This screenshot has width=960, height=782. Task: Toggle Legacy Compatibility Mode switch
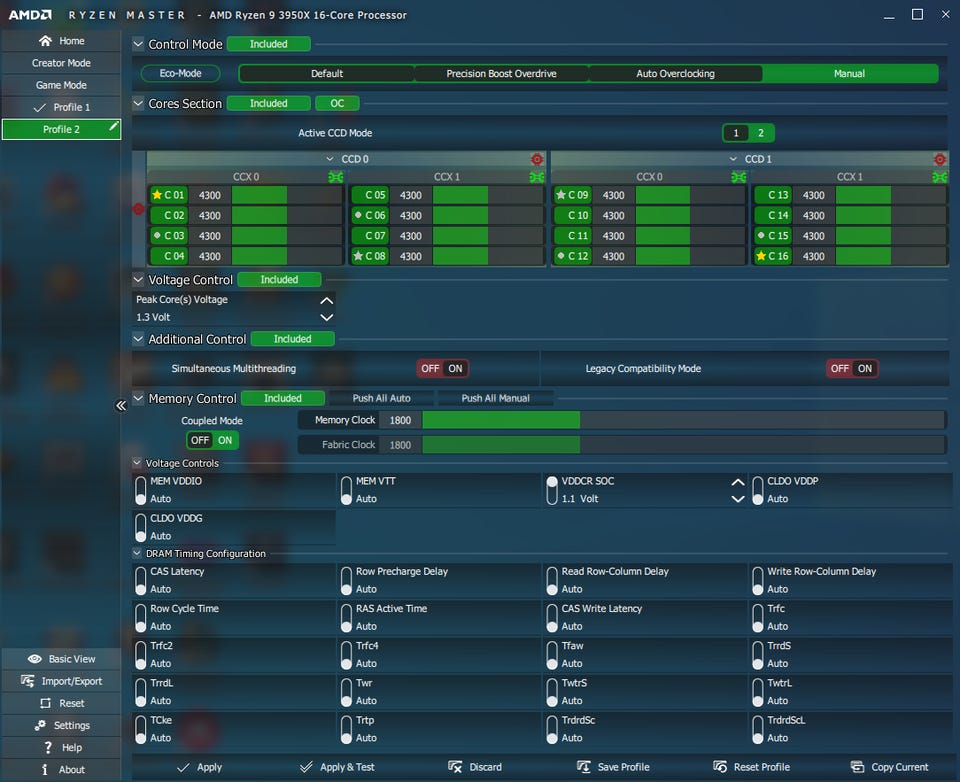point(852,369)
